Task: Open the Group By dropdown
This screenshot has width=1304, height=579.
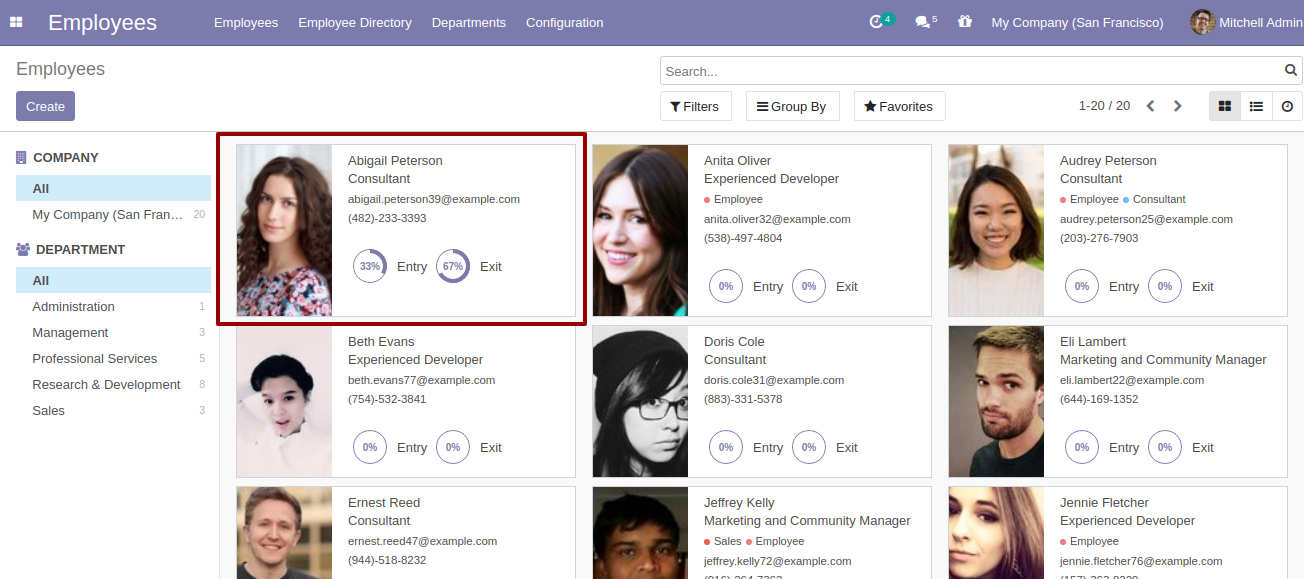Action: coord(792,106)
